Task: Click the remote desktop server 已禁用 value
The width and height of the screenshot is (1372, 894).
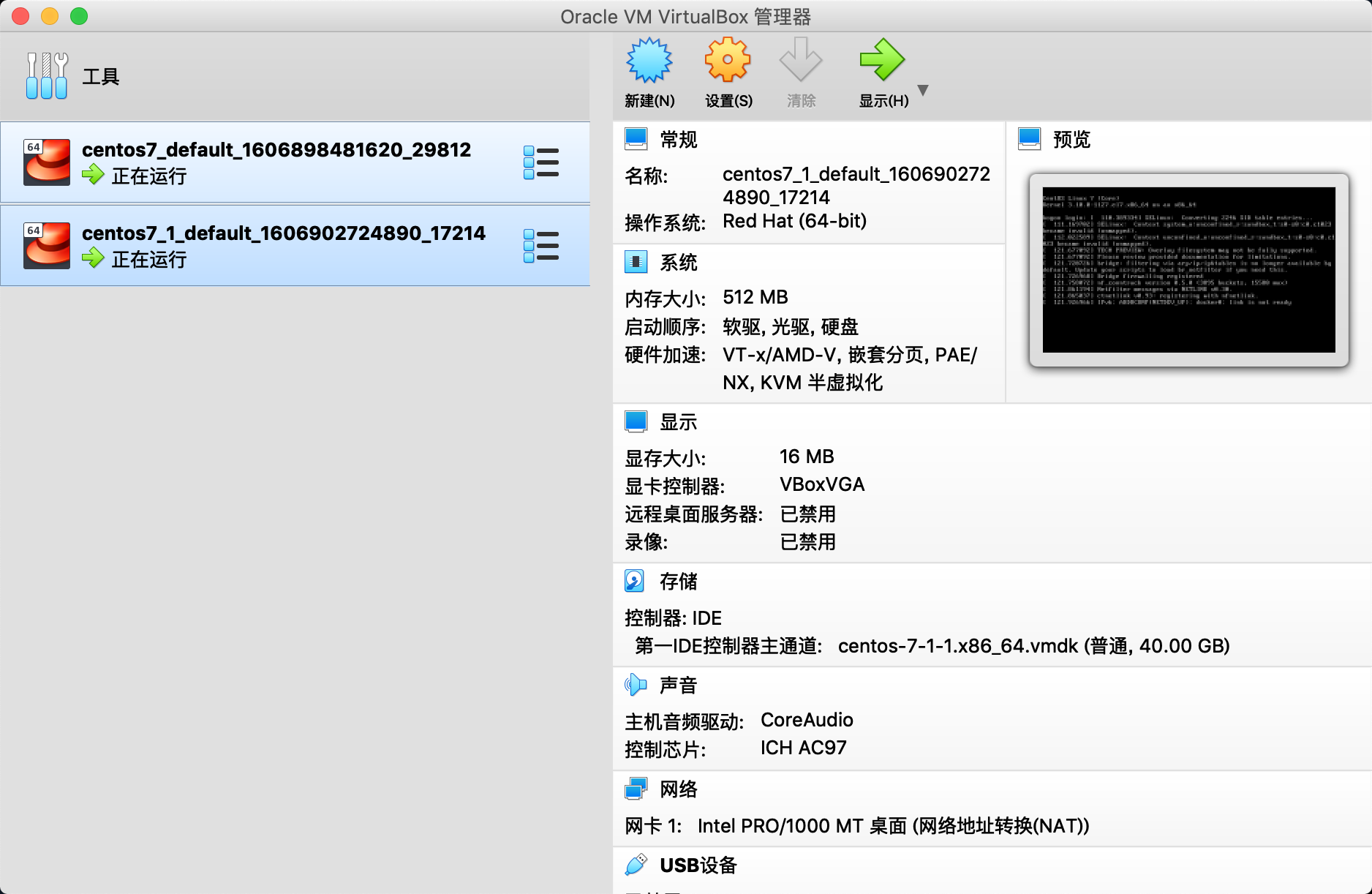Action: [x=808, y=514]
